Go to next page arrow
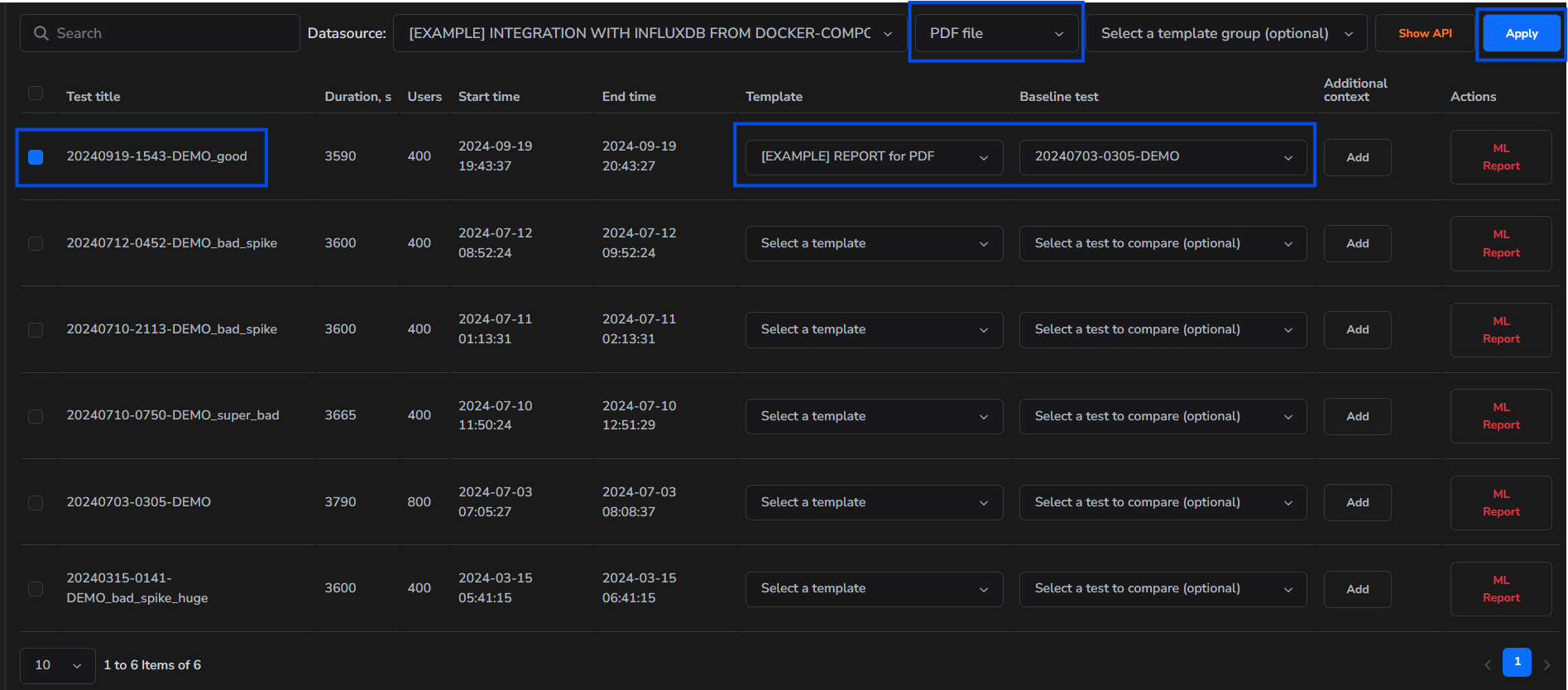Viewport: 1568px width, 690px height. click(x=1546, y=664)
